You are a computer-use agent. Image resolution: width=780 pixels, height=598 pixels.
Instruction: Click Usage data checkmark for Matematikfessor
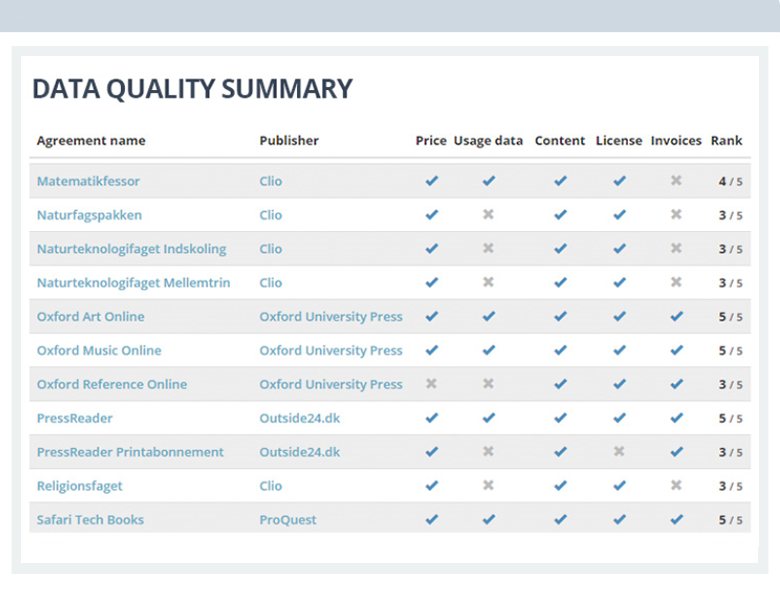coord(489,181)
